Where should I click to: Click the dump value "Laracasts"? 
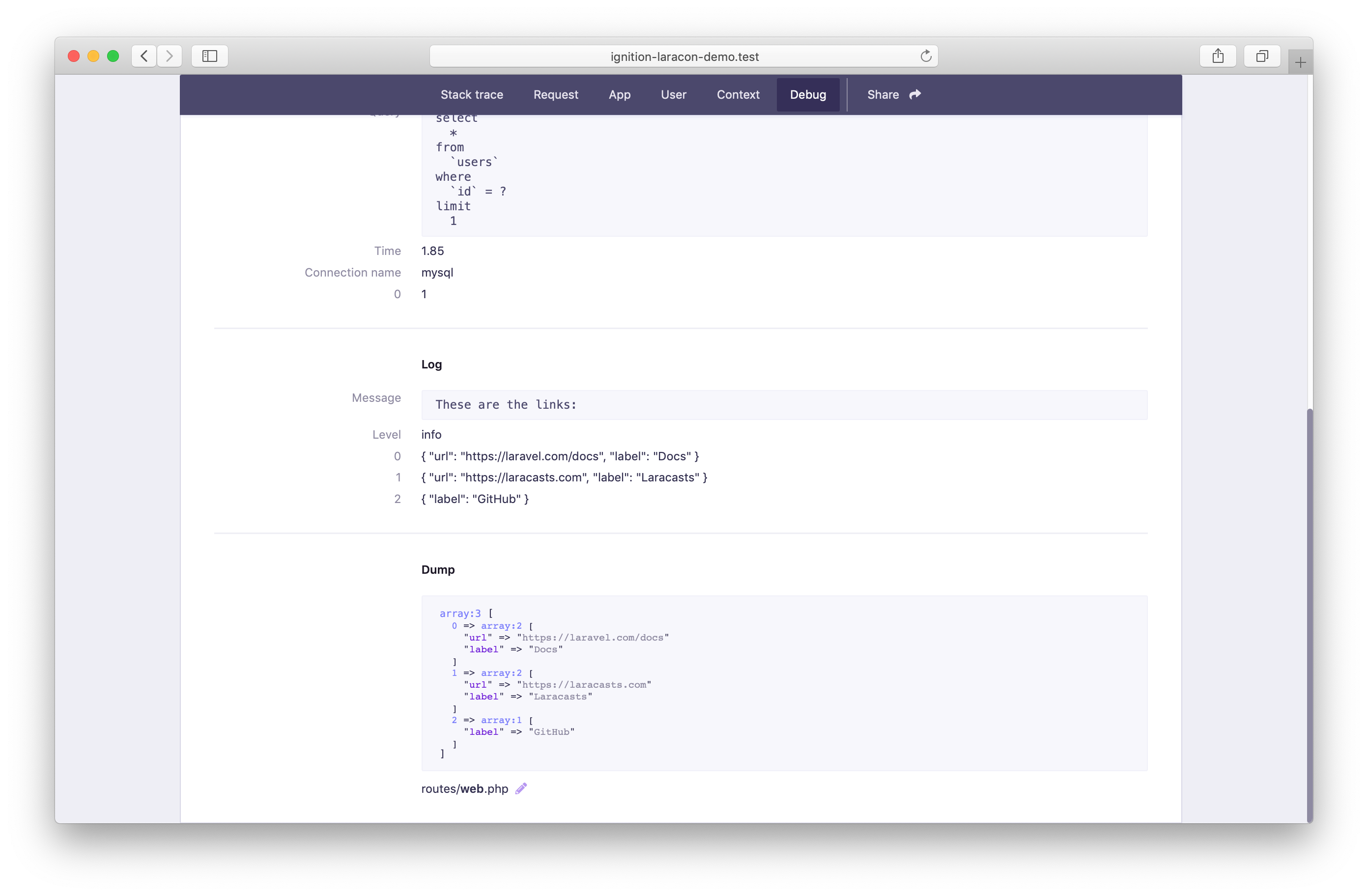[561, 697]
